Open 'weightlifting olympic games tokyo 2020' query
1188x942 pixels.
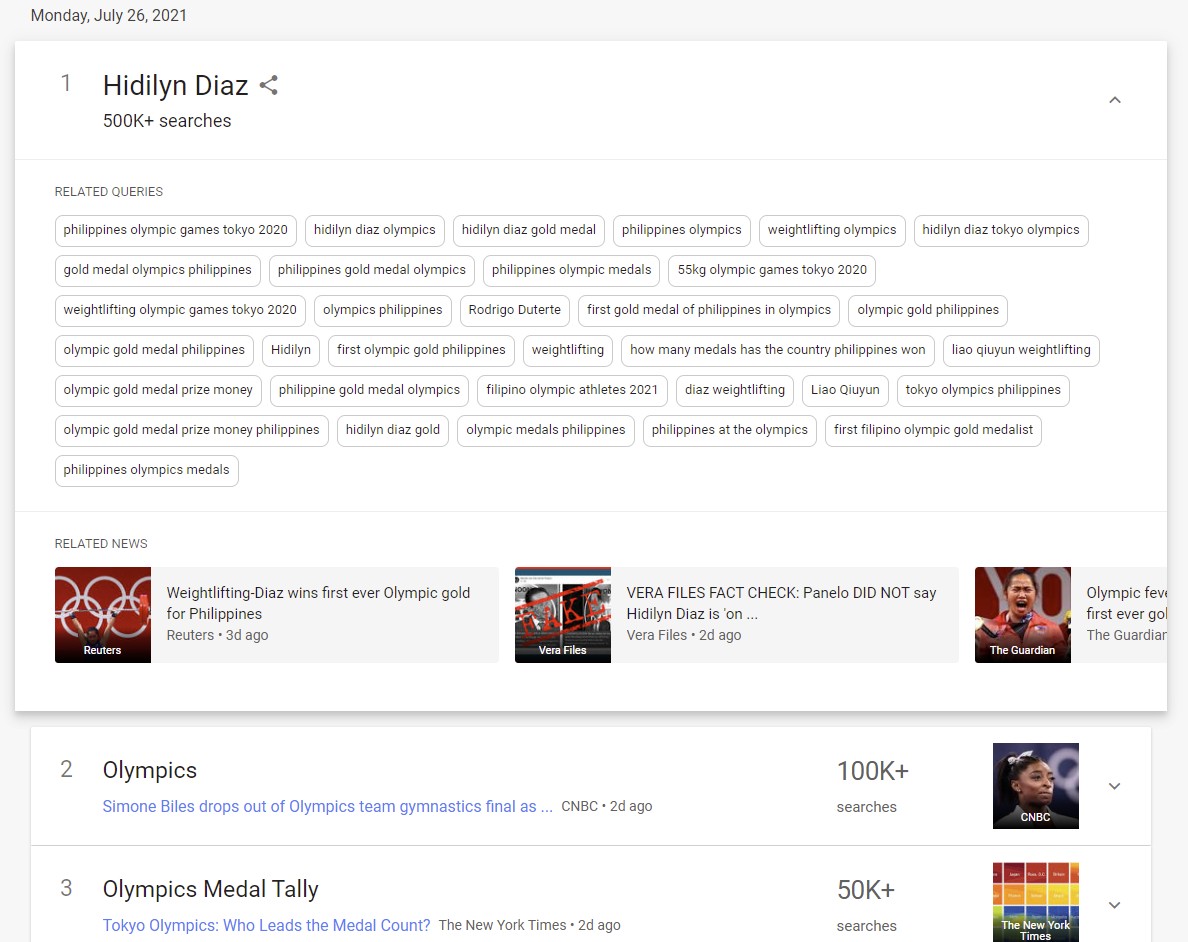tap(180, 311)
